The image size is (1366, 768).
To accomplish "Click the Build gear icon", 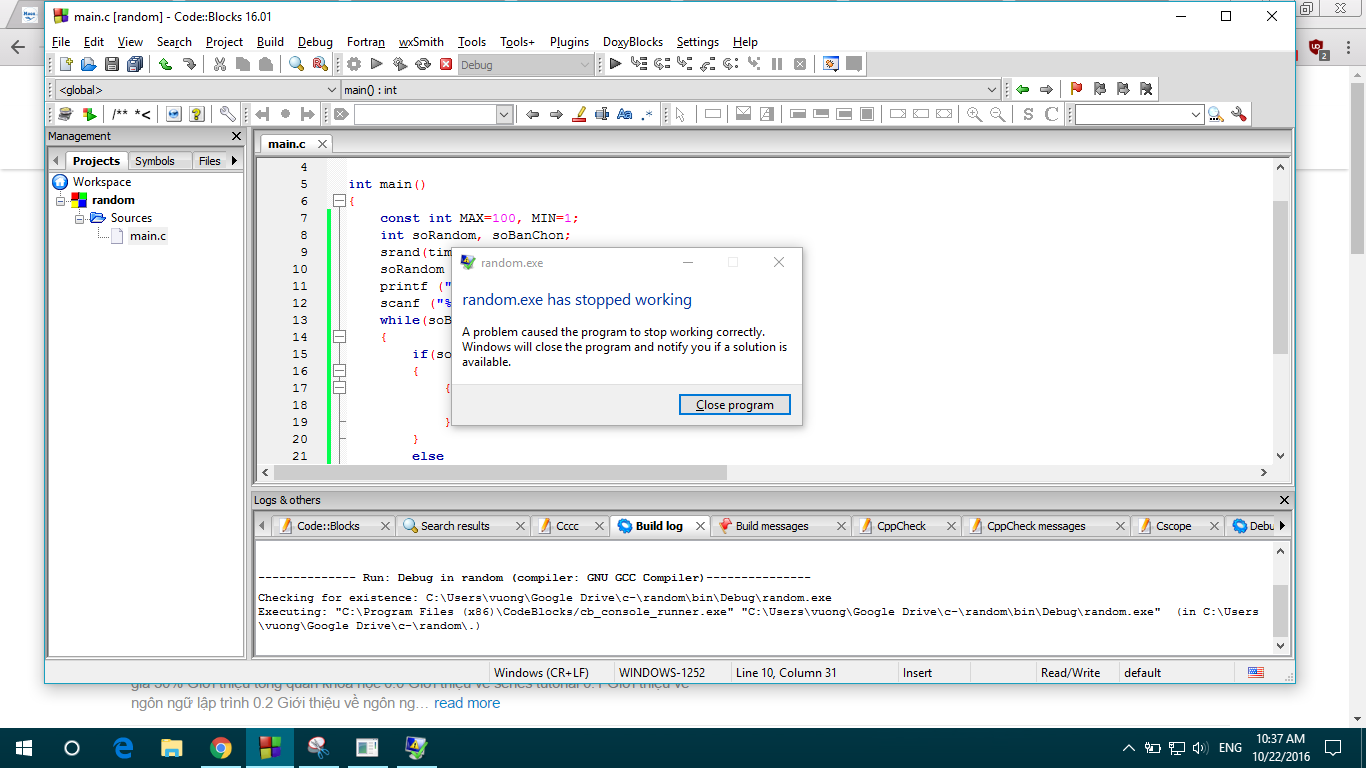I will coord(353,64).
